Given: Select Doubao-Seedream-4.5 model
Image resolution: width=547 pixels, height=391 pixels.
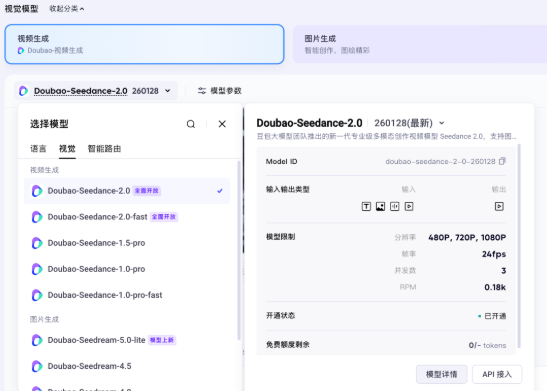Looking at the screenshot, I should (x=127, y=366).
